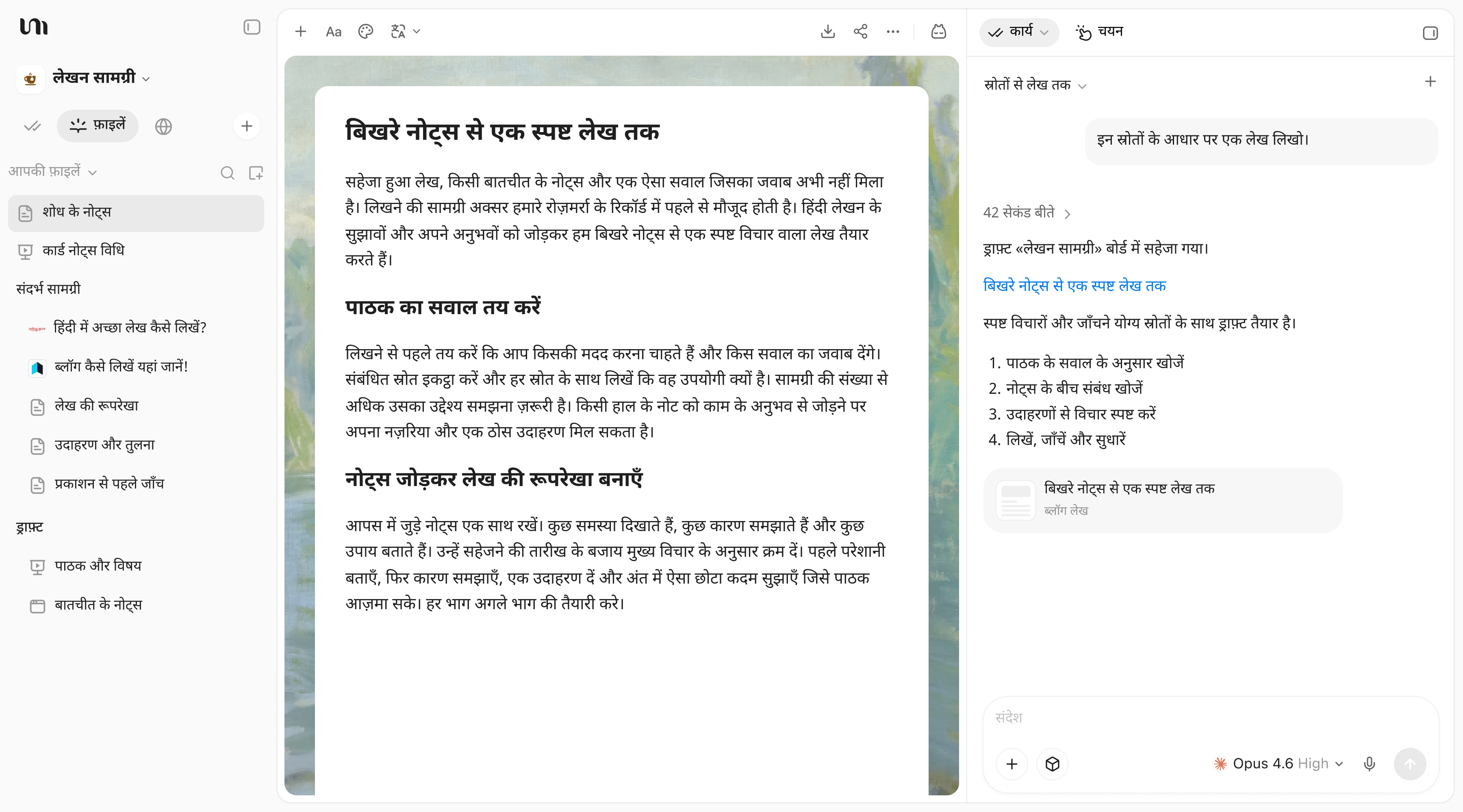This screenshot has width=1463, height=812.
Task: Download the document
Action: coord(828,32)
